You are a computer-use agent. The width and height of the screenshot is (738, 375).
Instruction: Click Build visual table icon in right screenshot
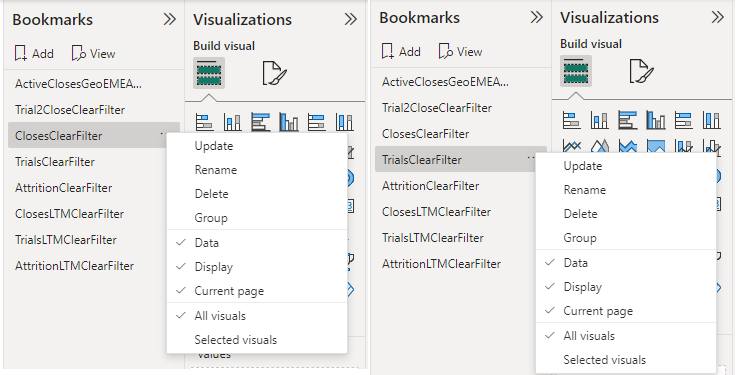click(576, 71)
